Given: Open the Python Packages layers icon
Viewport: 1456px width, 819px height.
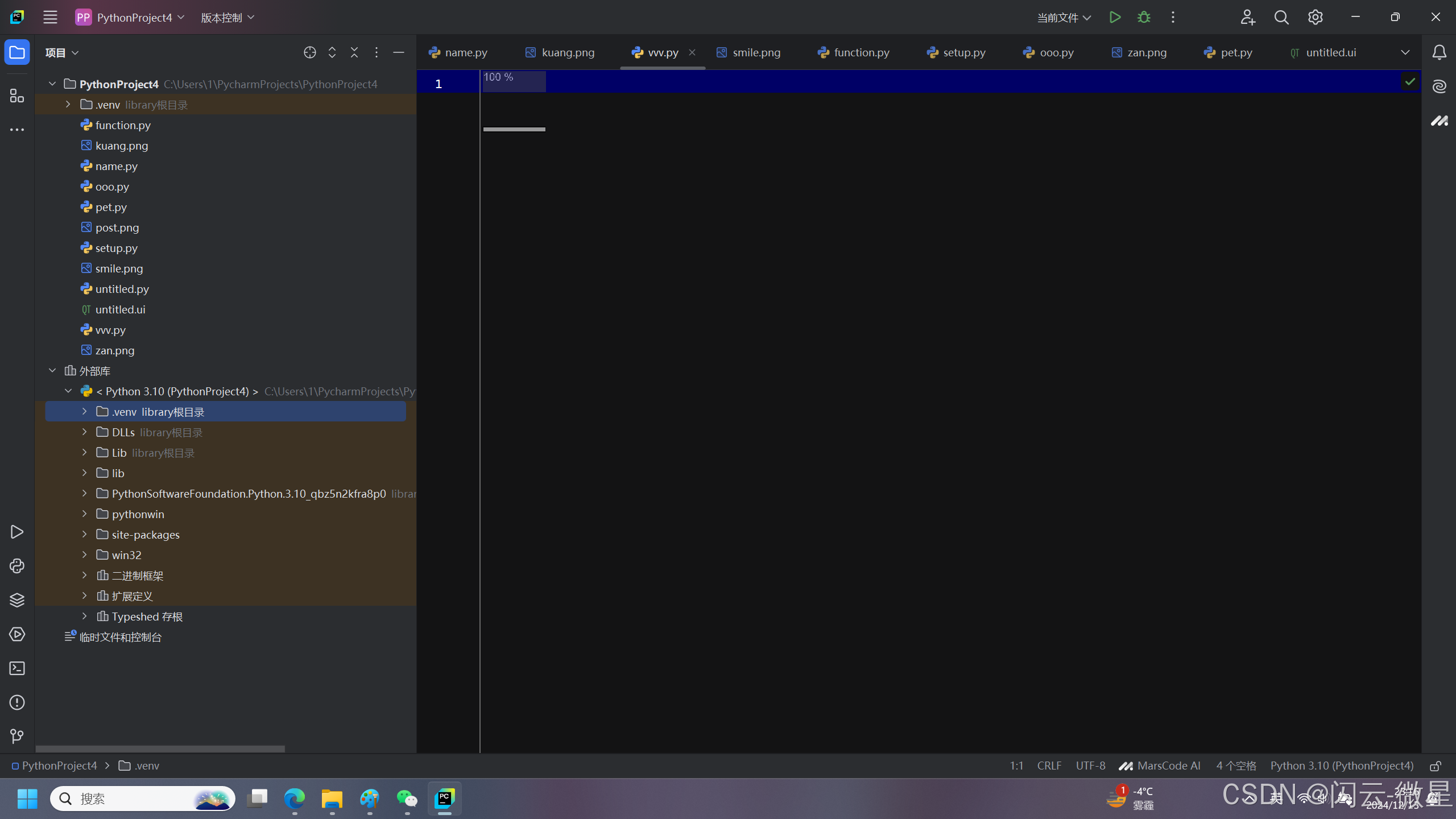Looking at the screenshot, I should (17, 600).
